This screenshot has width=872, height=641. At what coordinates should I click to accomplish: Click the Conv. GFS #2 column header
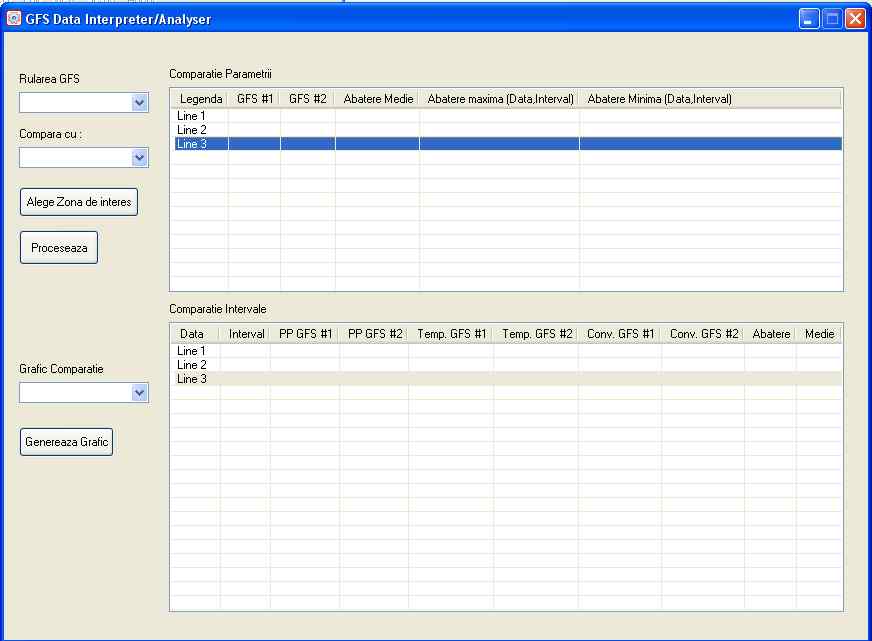(x=703, y=334)
